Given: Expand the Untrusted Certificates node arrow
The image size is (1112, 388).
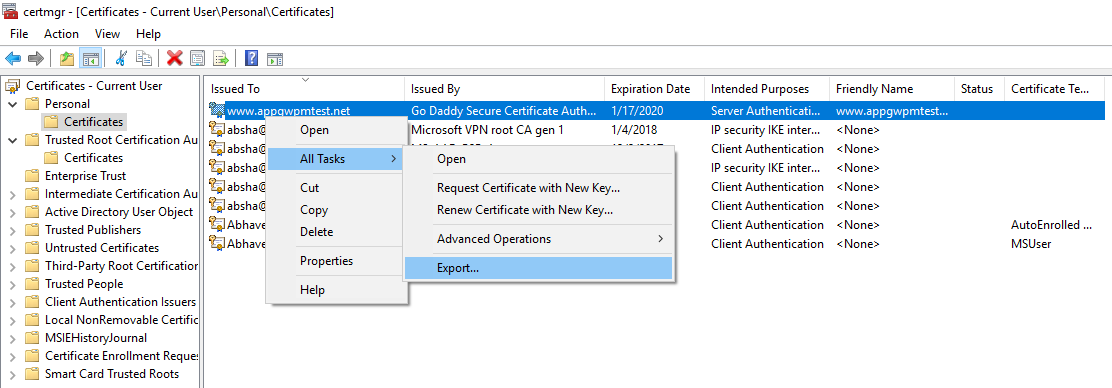Looking at the screenshot, I should pos(12,248).
